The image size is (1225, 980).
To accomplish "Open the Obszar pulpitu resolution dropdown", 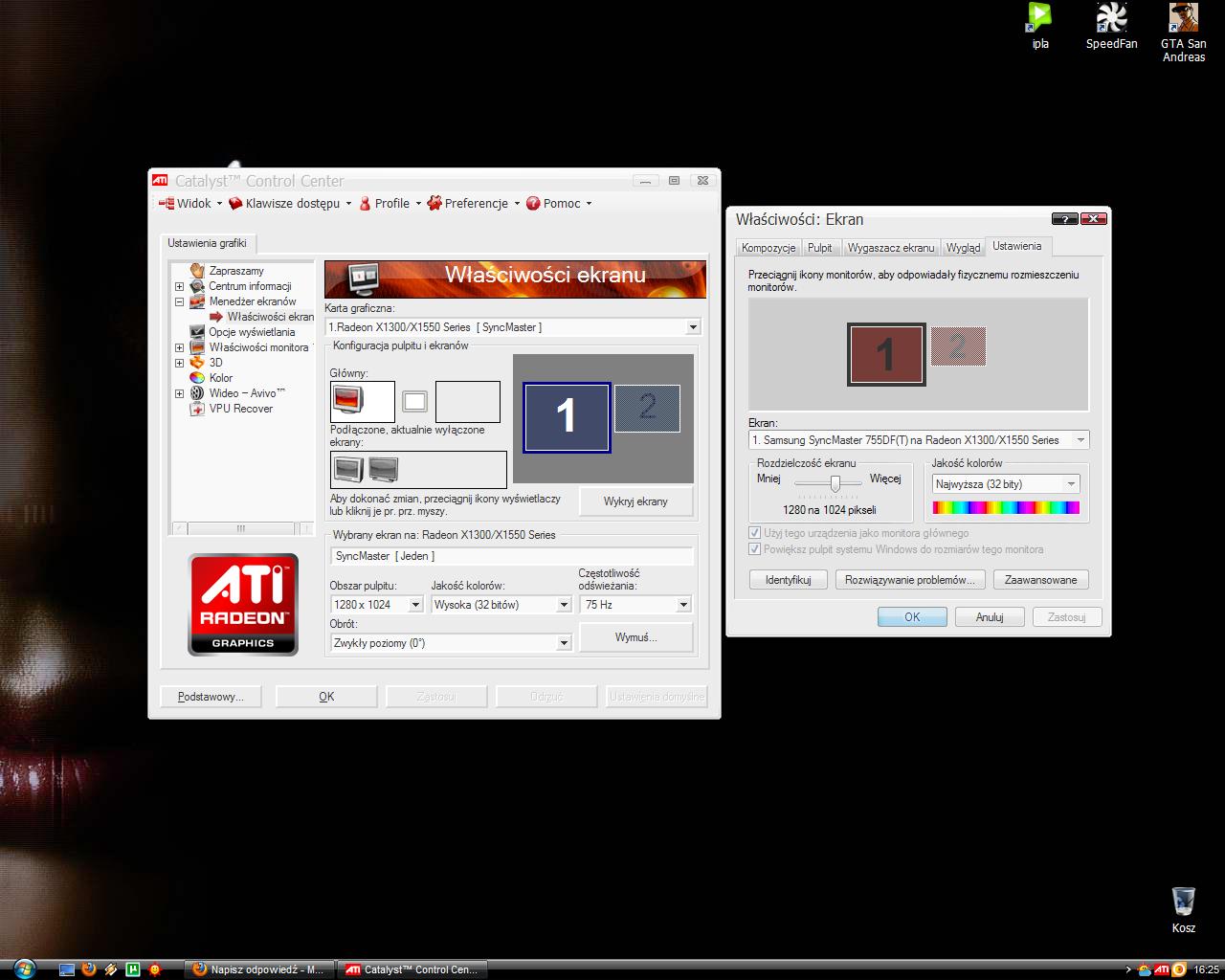I will pos(376,604).
